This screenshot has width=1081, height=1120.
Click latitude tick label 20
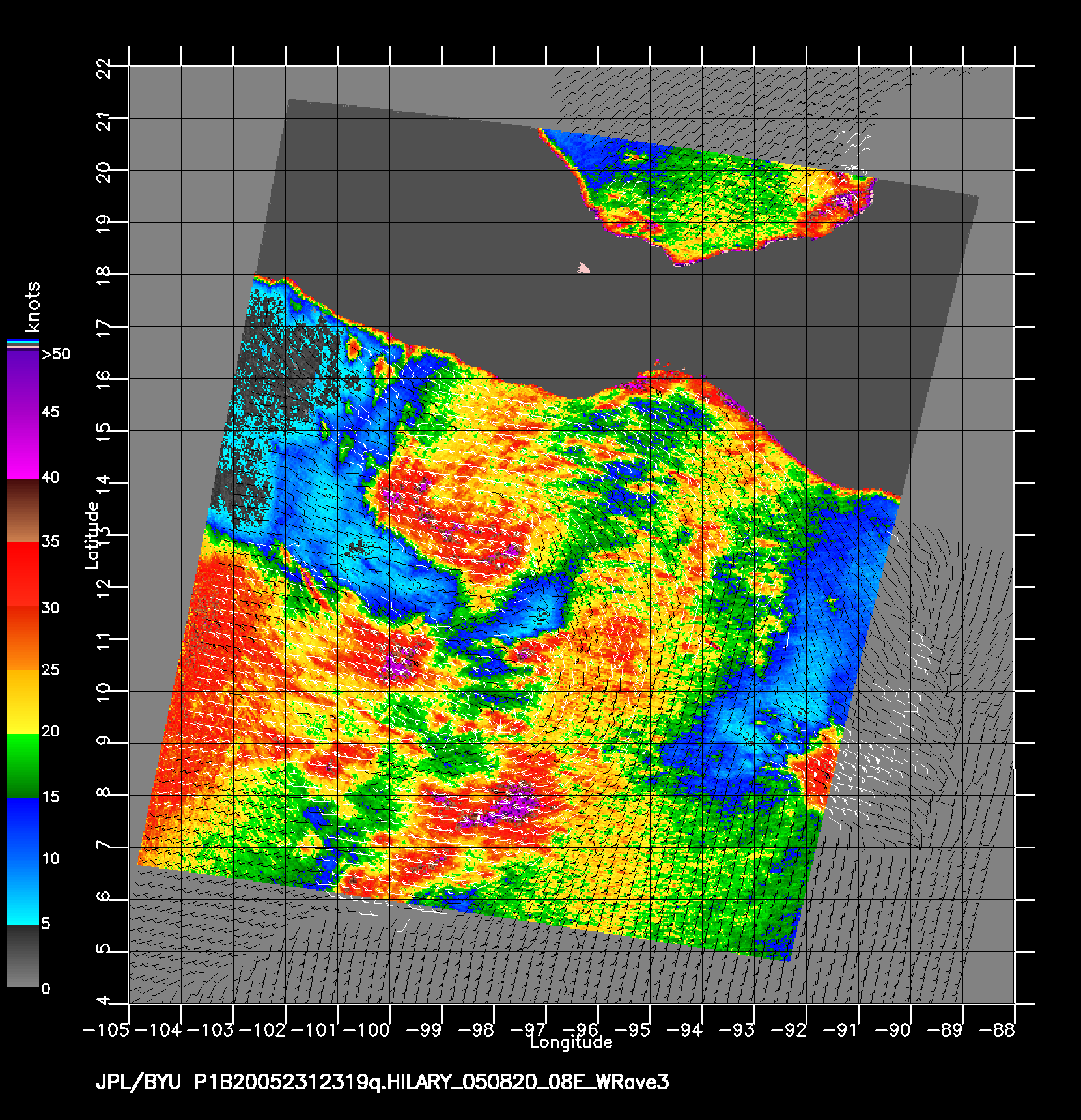tap(104, 172)
